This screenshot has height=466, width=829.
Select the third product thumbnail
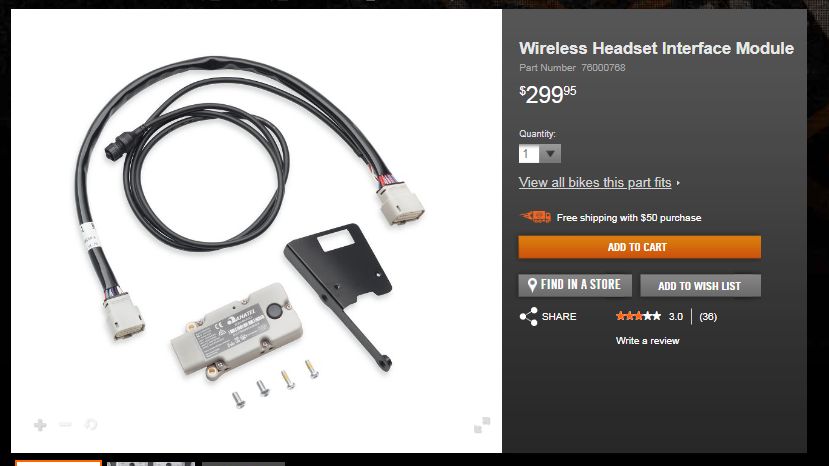click(x=243, y=464)
